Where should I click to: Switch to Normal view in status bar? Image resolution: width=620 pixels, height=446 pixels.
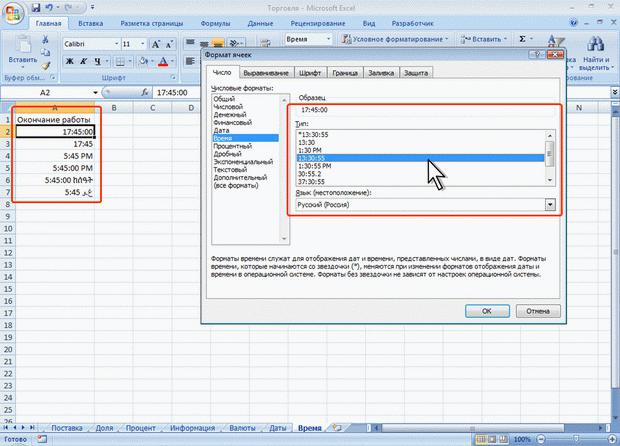point(481,439)
